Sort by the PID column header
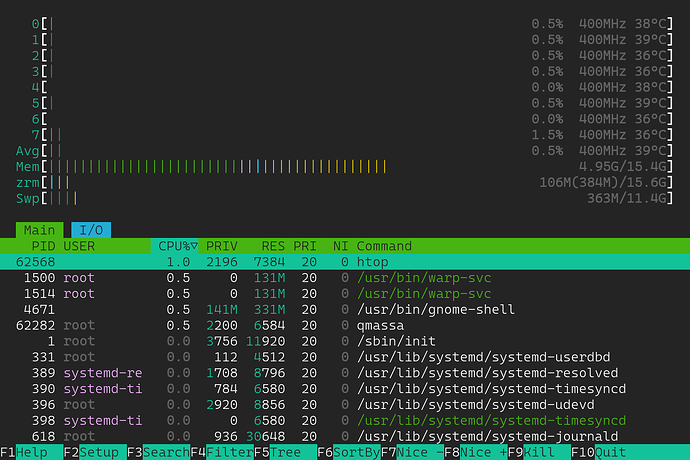Screen dimensions: 690x460 [43, 246]
